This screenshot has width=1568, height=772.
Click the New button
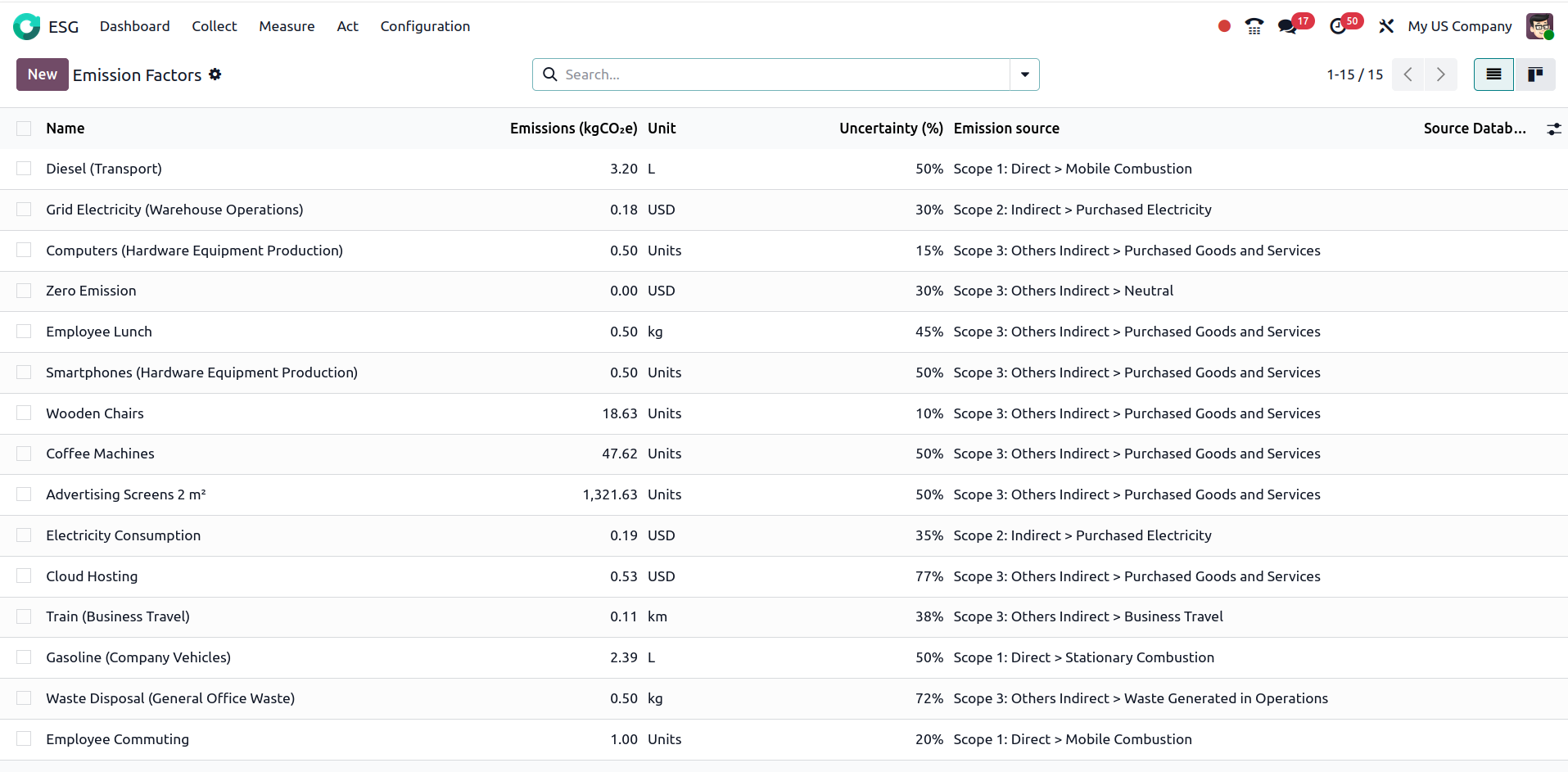[x=43, y=74]
